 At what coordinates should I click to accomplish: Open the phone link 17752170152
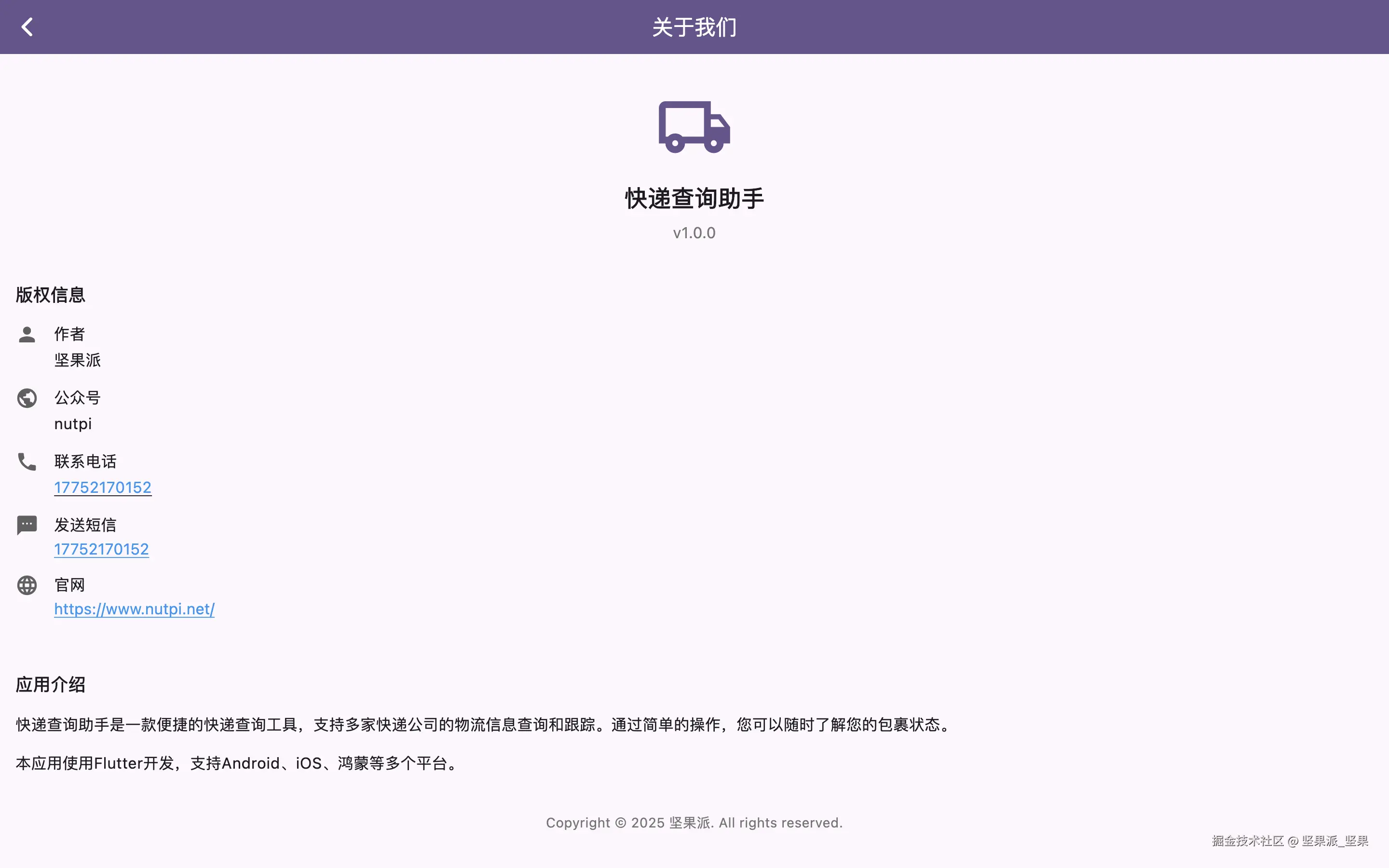click(x=103, y=487)
